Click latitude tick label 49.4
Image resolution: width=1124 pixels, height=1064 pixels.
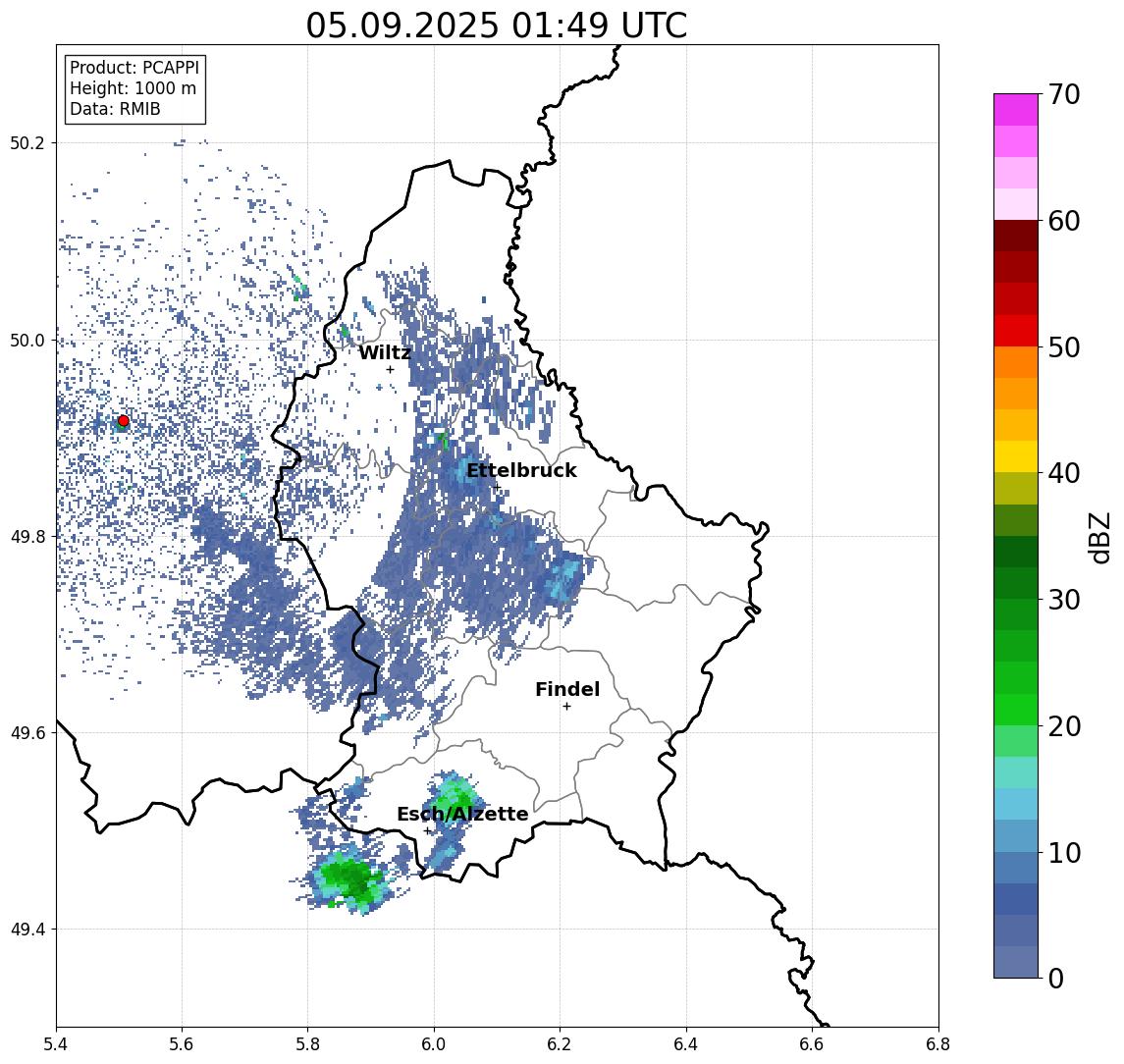coord(27,930)
